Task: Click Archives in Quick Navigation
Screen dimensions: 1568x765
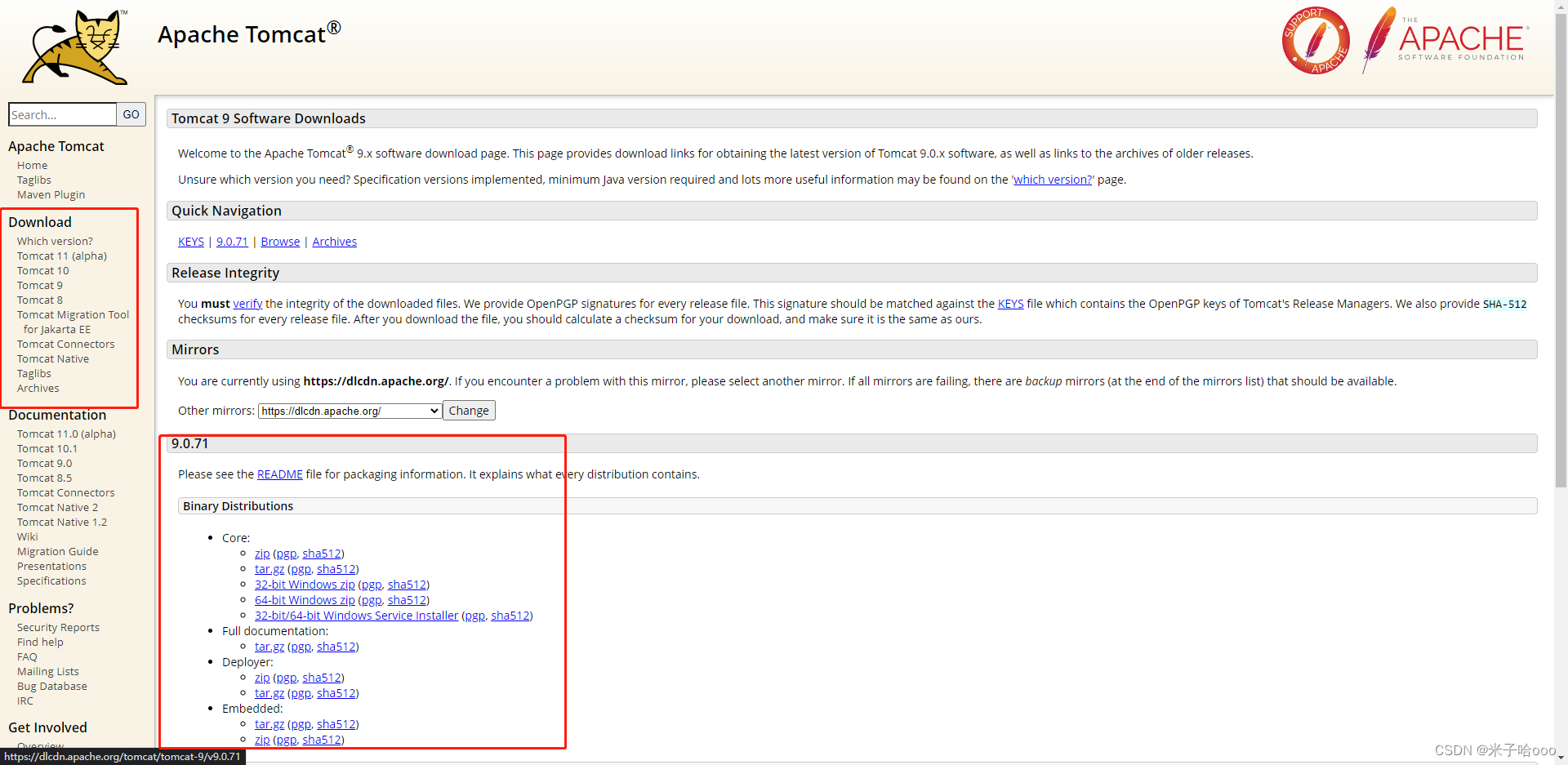Action: click(x=335, y=242)
